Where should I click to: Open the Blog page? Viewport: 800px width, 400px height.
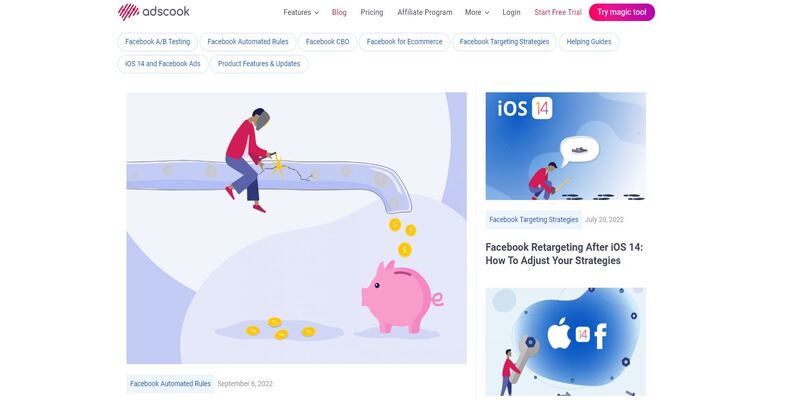click(339, 12)
